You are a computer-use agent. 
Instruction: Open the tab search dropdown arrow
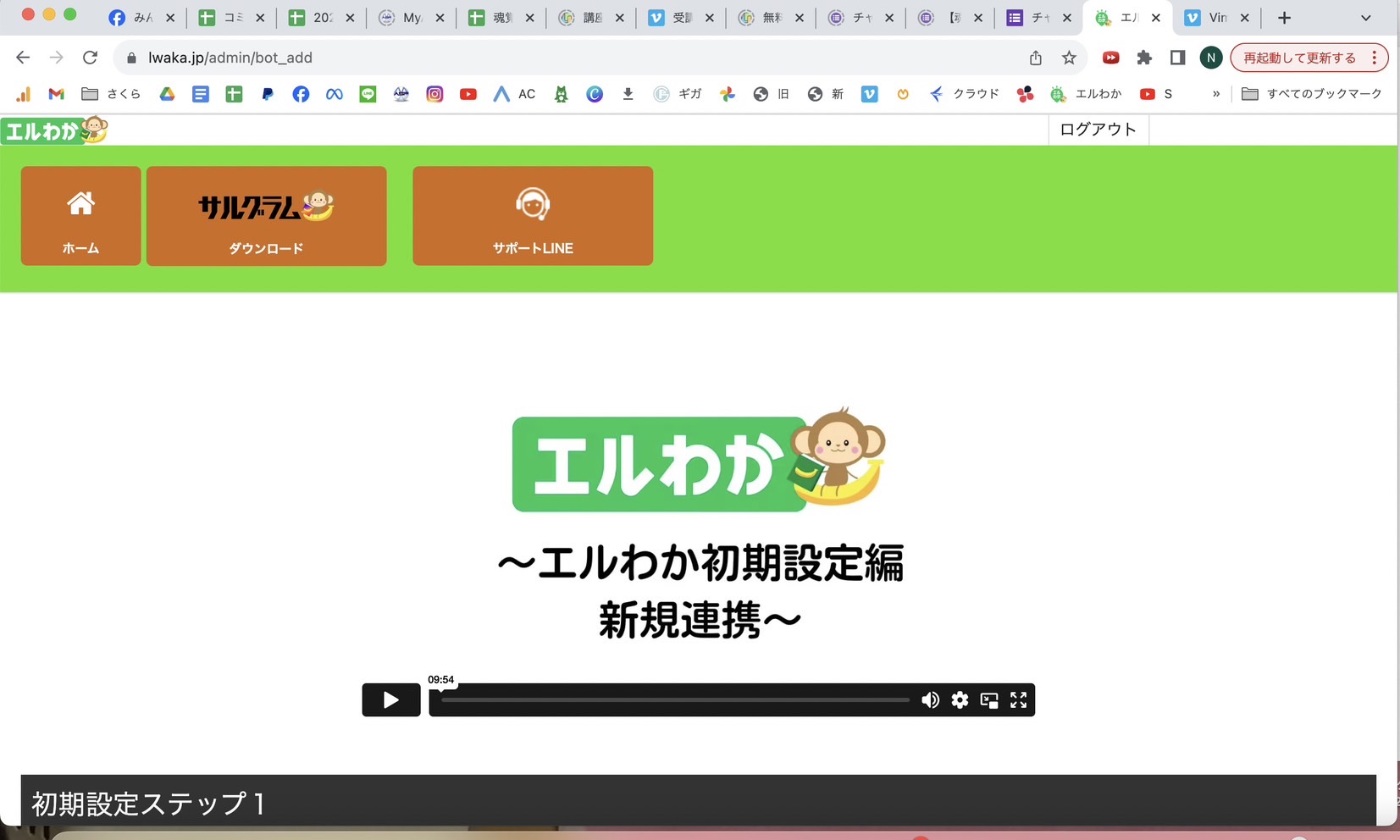pos(1365,18)
